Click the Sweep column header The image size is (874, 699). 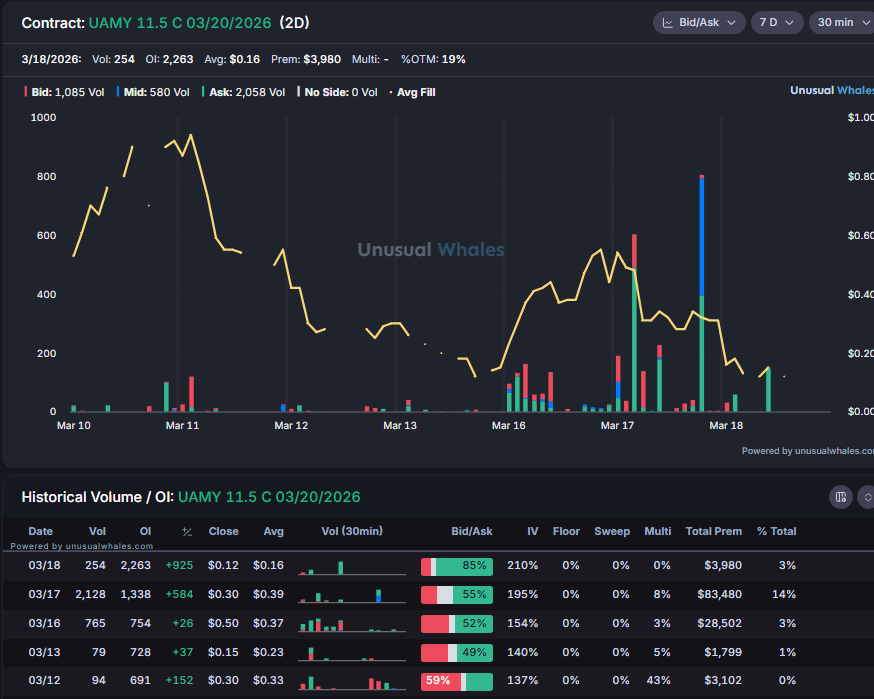click(612, 531)
